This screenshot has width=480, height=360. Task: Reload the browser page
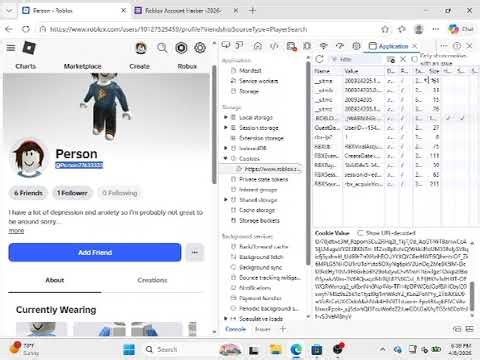click(26, 29)
